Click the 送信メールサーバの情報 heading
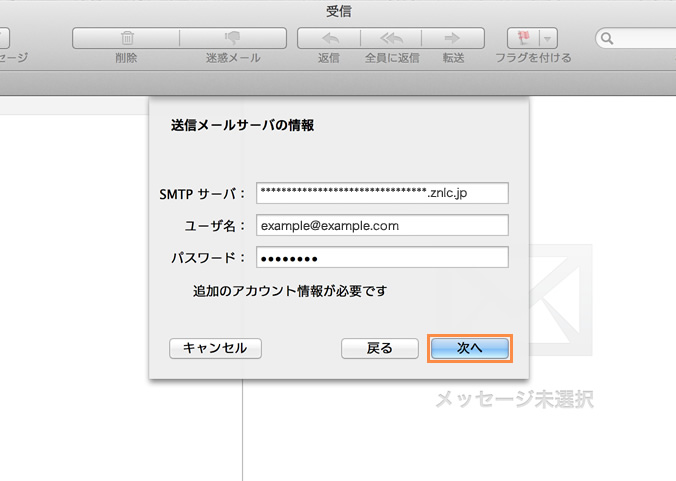 point(242,125)
